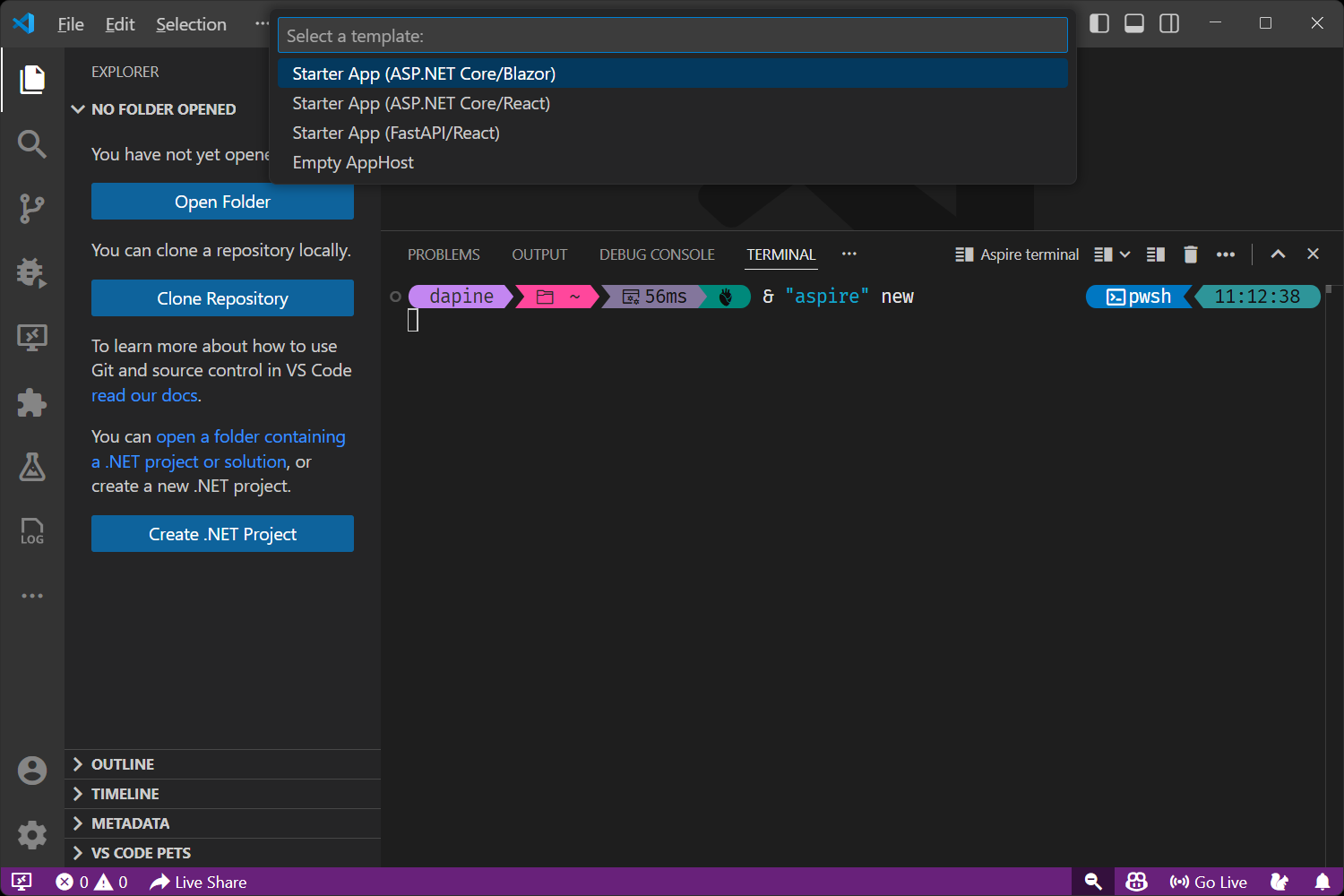This screenshot has height=896, width=1344.
Task: Select the Starter App (FastAPI/React) template
Action: [x=396, y=133]
